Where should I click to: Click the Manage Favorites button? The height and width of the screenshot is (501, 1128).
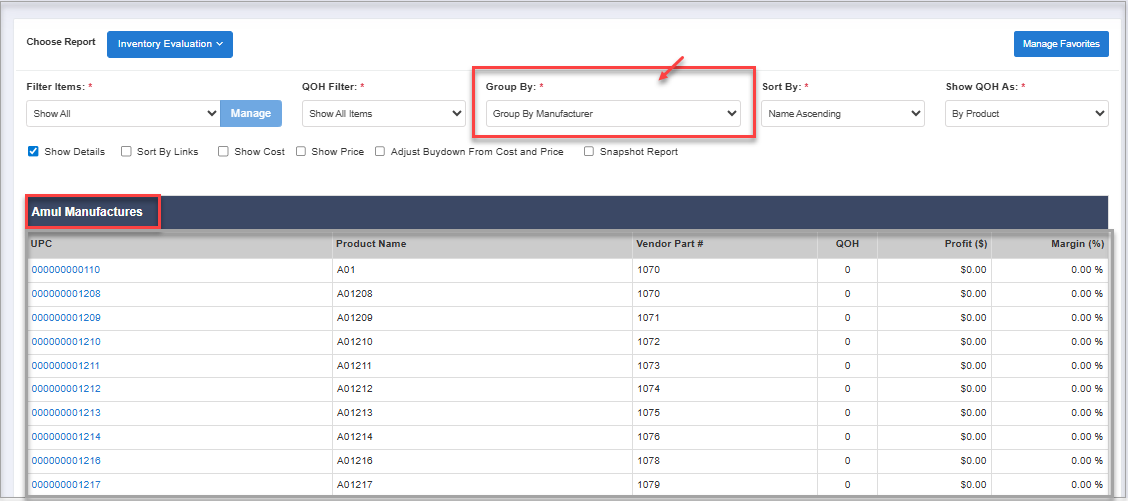[x=1061, y=44]
